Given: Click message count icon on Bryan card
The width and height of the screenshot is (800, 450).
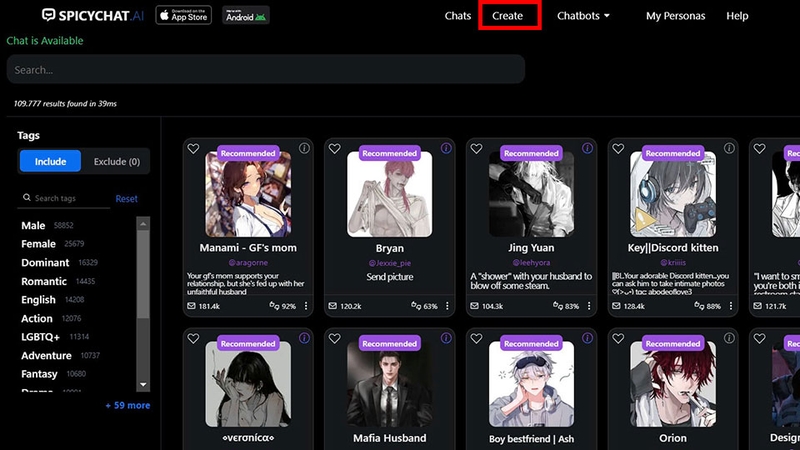Looking at the screenshot, I should click(x=333, y=306).
